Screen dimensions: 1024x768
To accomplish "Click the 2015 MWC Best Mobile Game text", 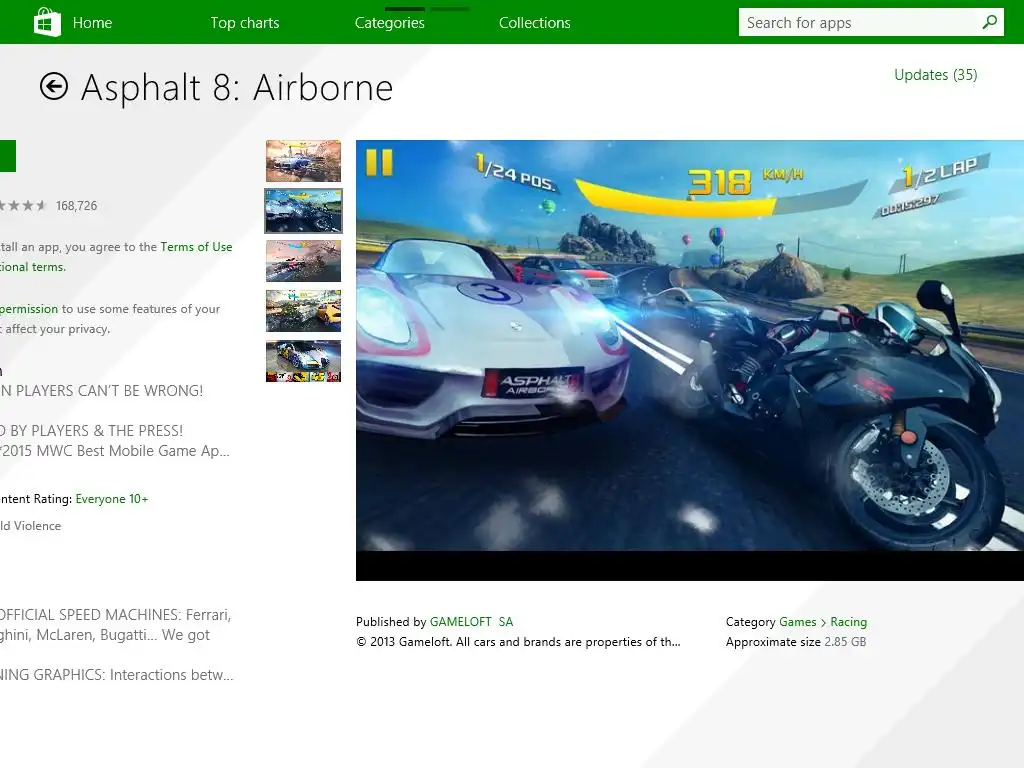I will 114,451.
